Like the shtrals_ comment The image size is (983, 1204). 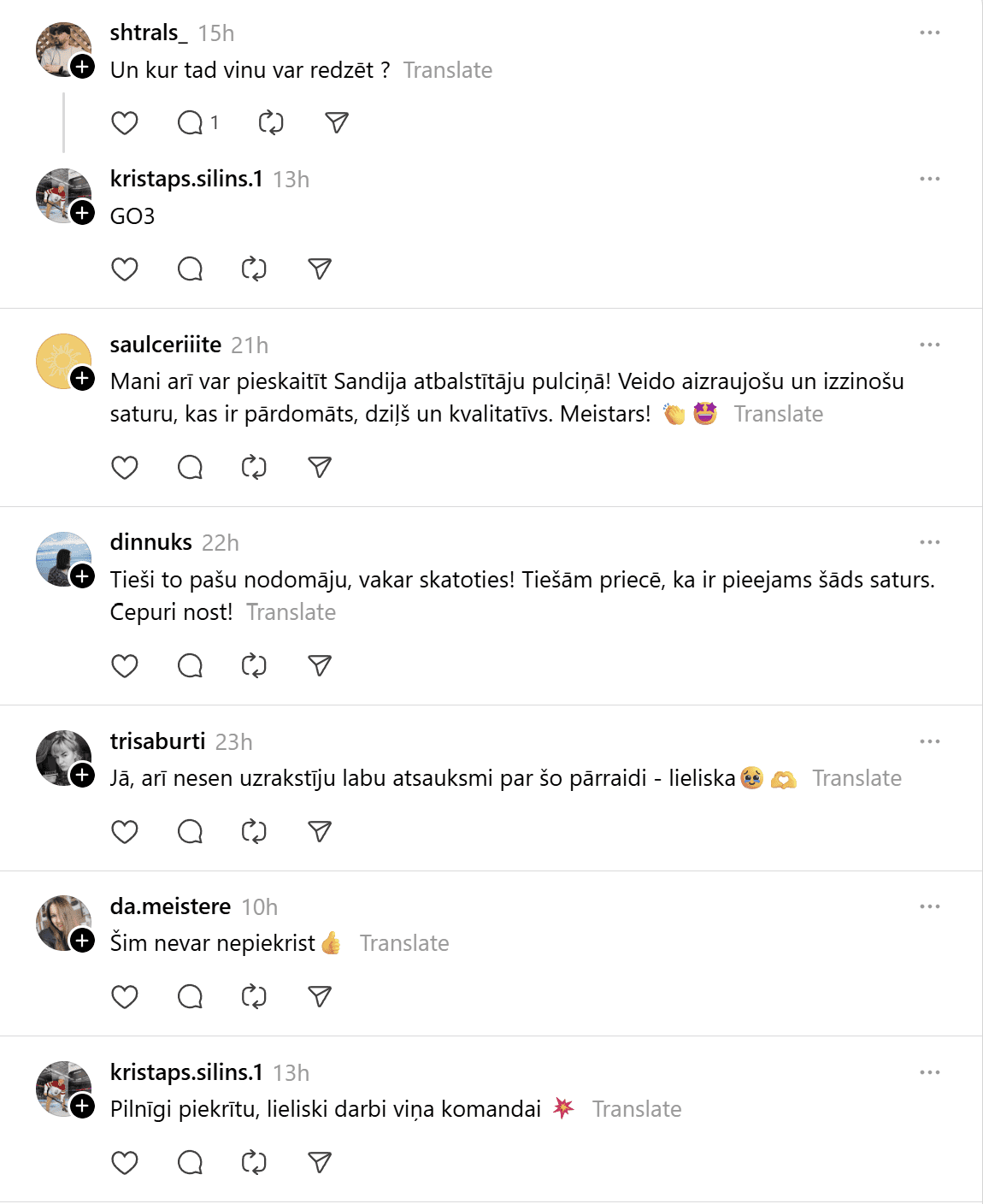[x=125, y=123]
